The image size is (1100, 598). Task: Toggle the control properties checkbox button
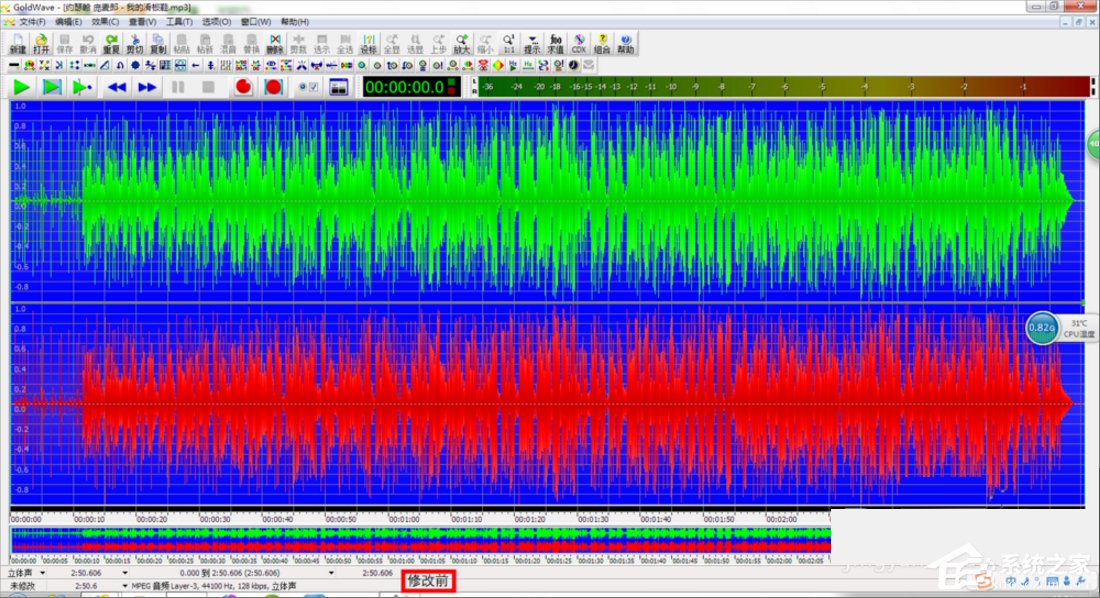[309, 87]
